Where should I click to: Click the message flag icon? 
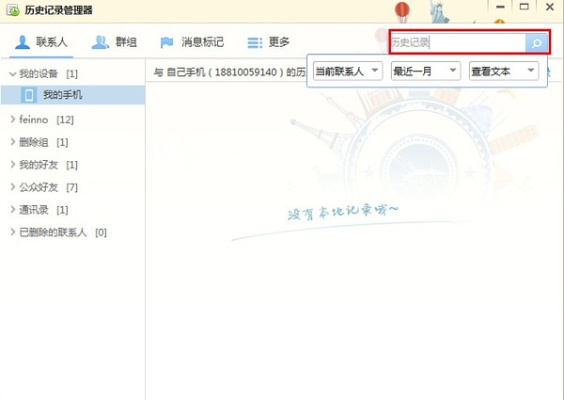167,42
